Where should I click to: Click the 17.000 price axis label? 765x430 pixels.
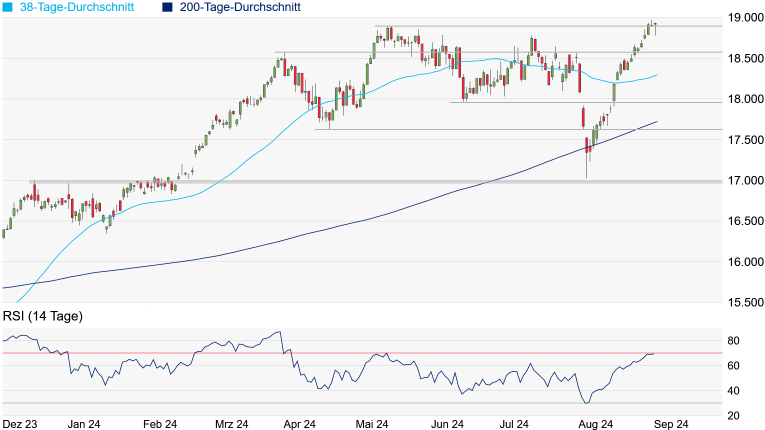point(742,181)
